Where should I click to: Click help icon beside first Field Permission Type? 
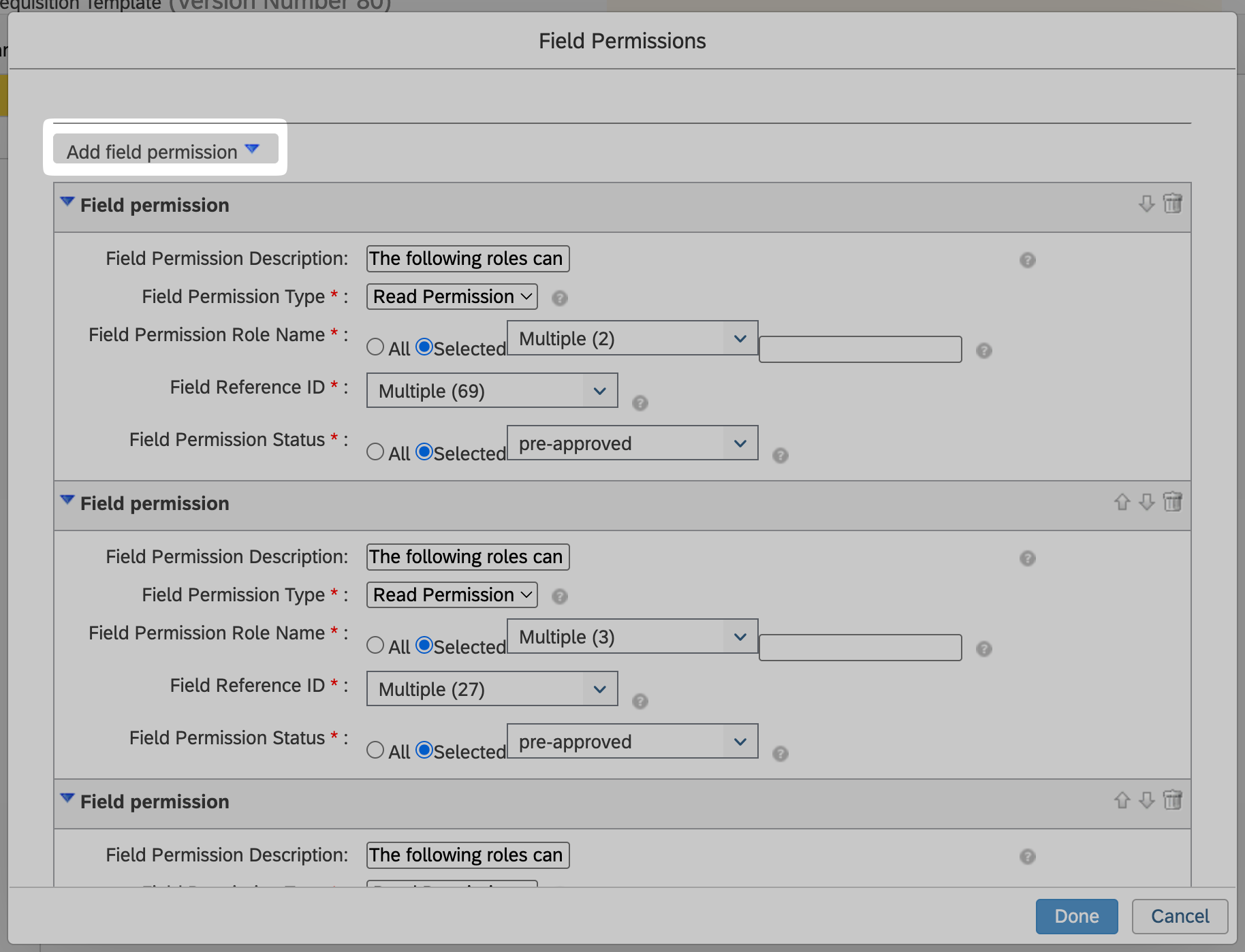point(559,298)
